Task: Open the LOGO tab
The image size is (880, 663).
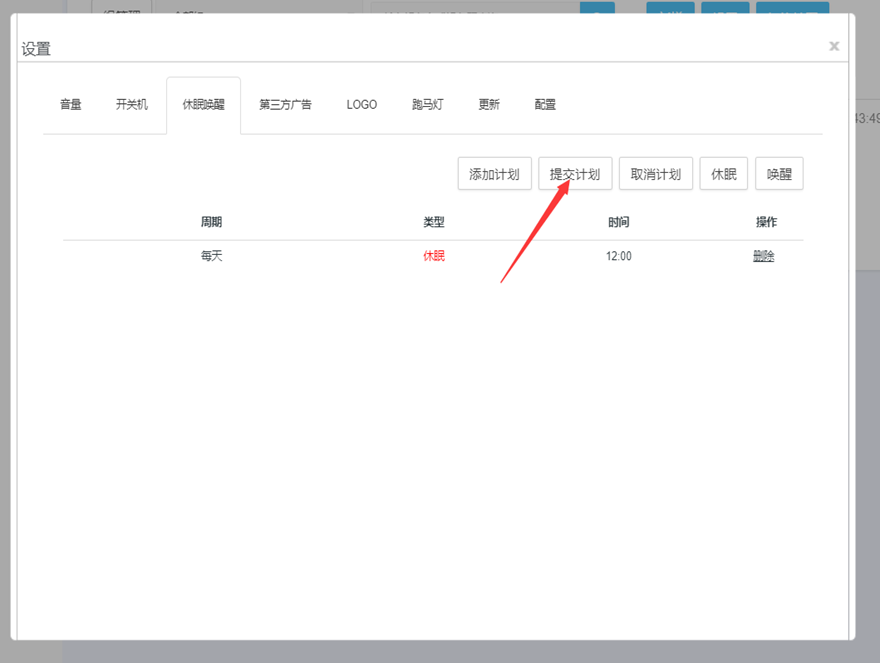Action: click(x=362, y=104)
